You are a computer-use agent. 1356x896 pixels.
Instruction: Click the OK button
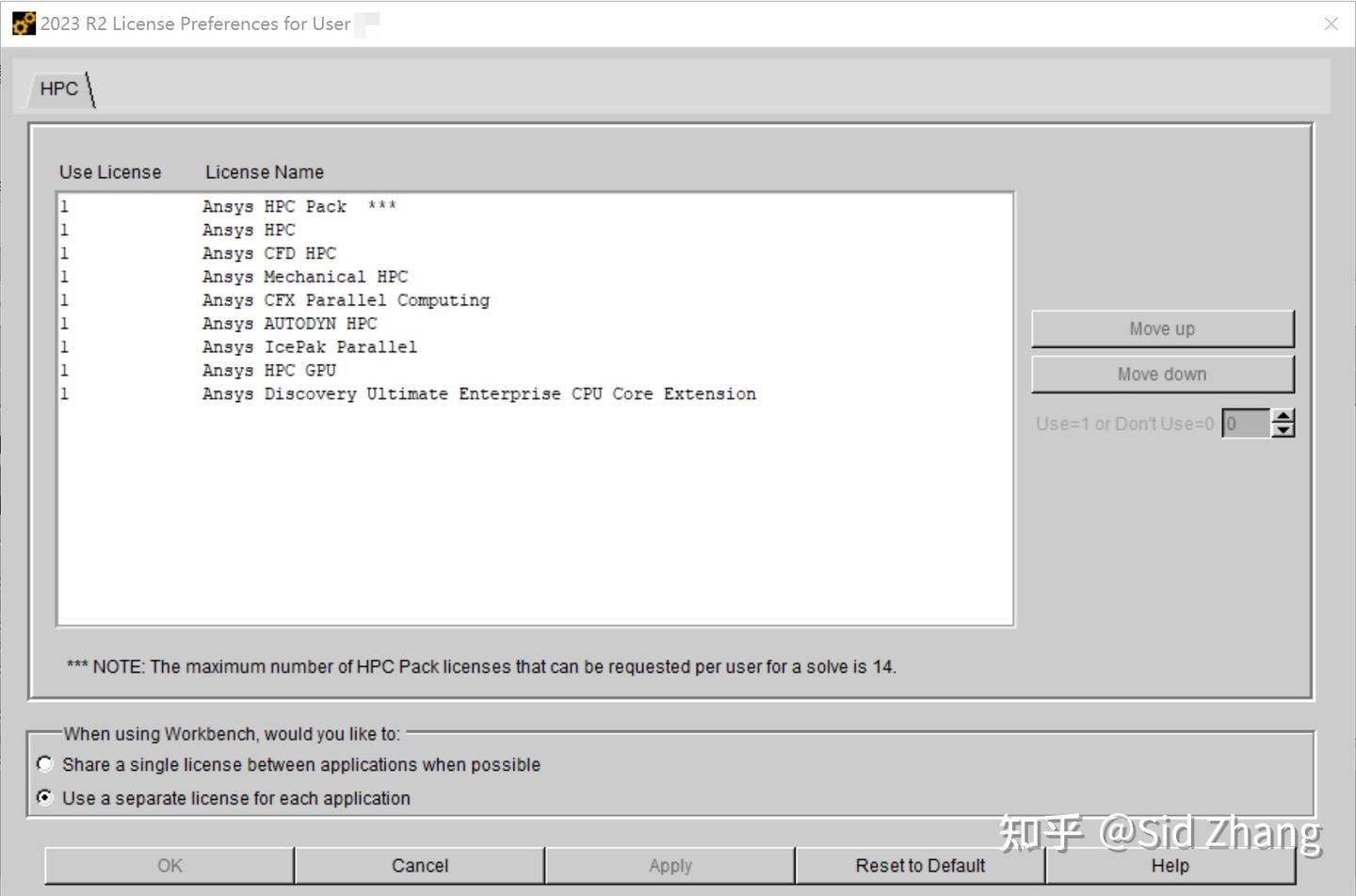click(168, 865)
